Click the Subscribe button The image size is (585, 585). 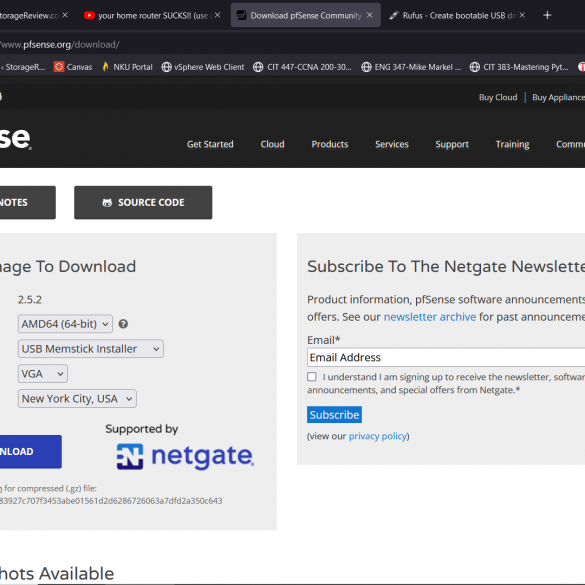click(334, 414)
